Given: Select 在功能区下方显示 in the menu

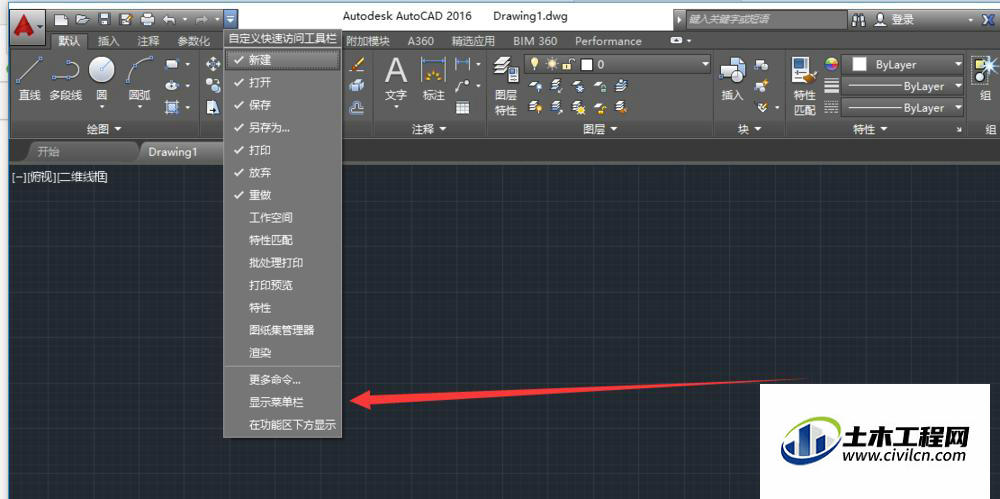Looking at the screenshot, I should tap(283, 424).
